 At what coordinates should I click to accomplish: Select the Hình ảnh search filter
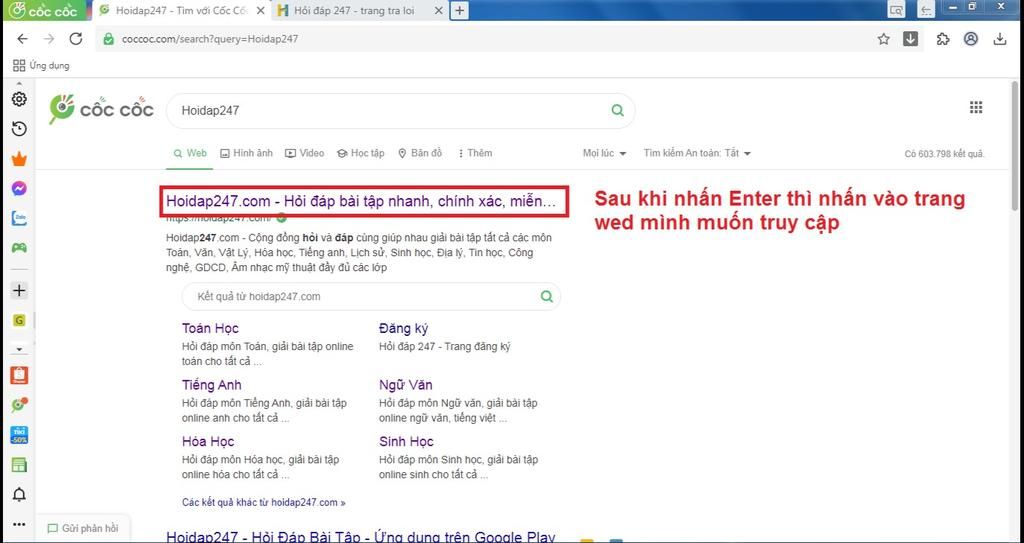click(246, 154)
